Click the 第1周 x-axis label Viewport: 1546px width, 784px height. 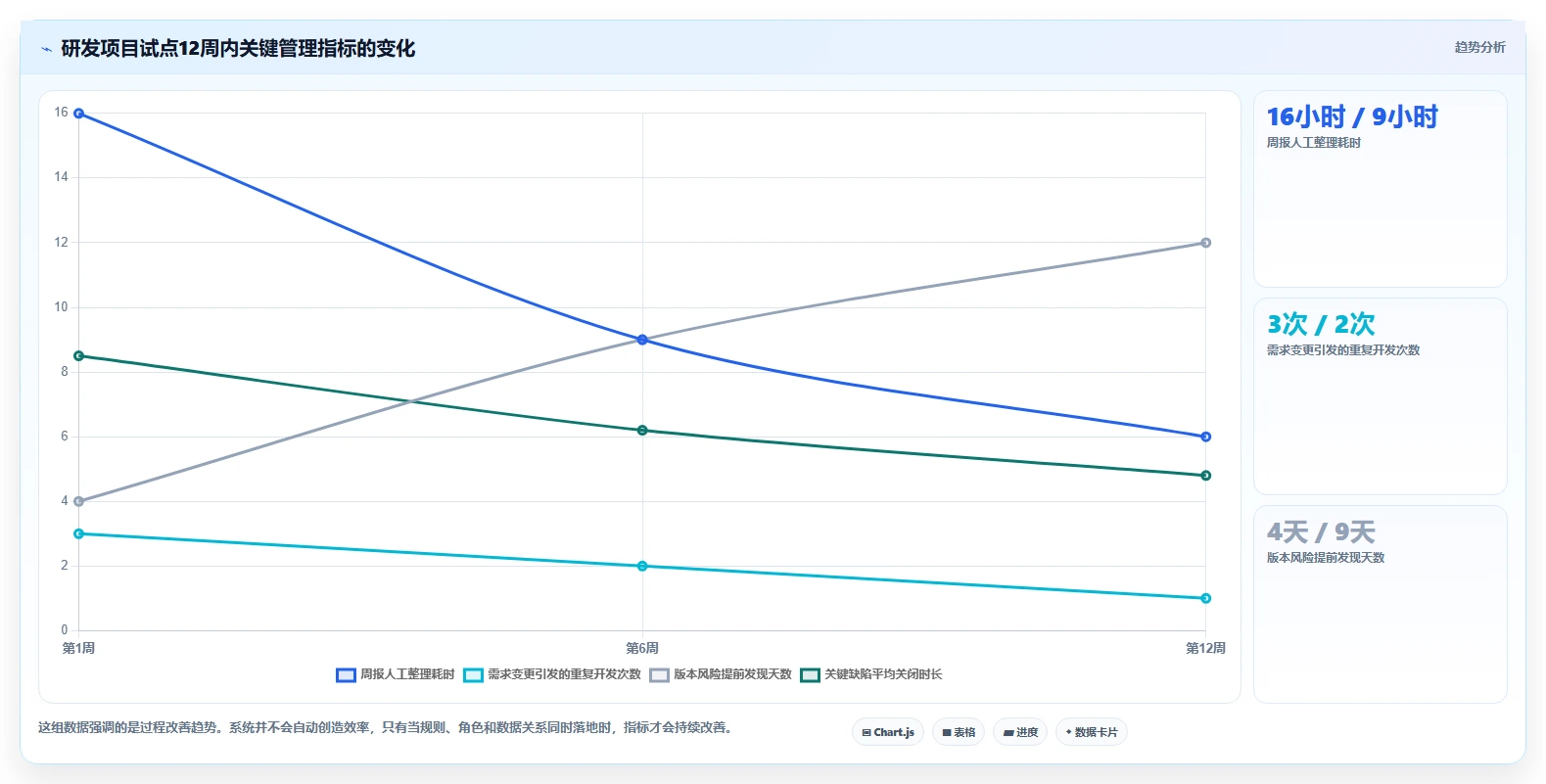pyautogui.click(x=79, y=648)
